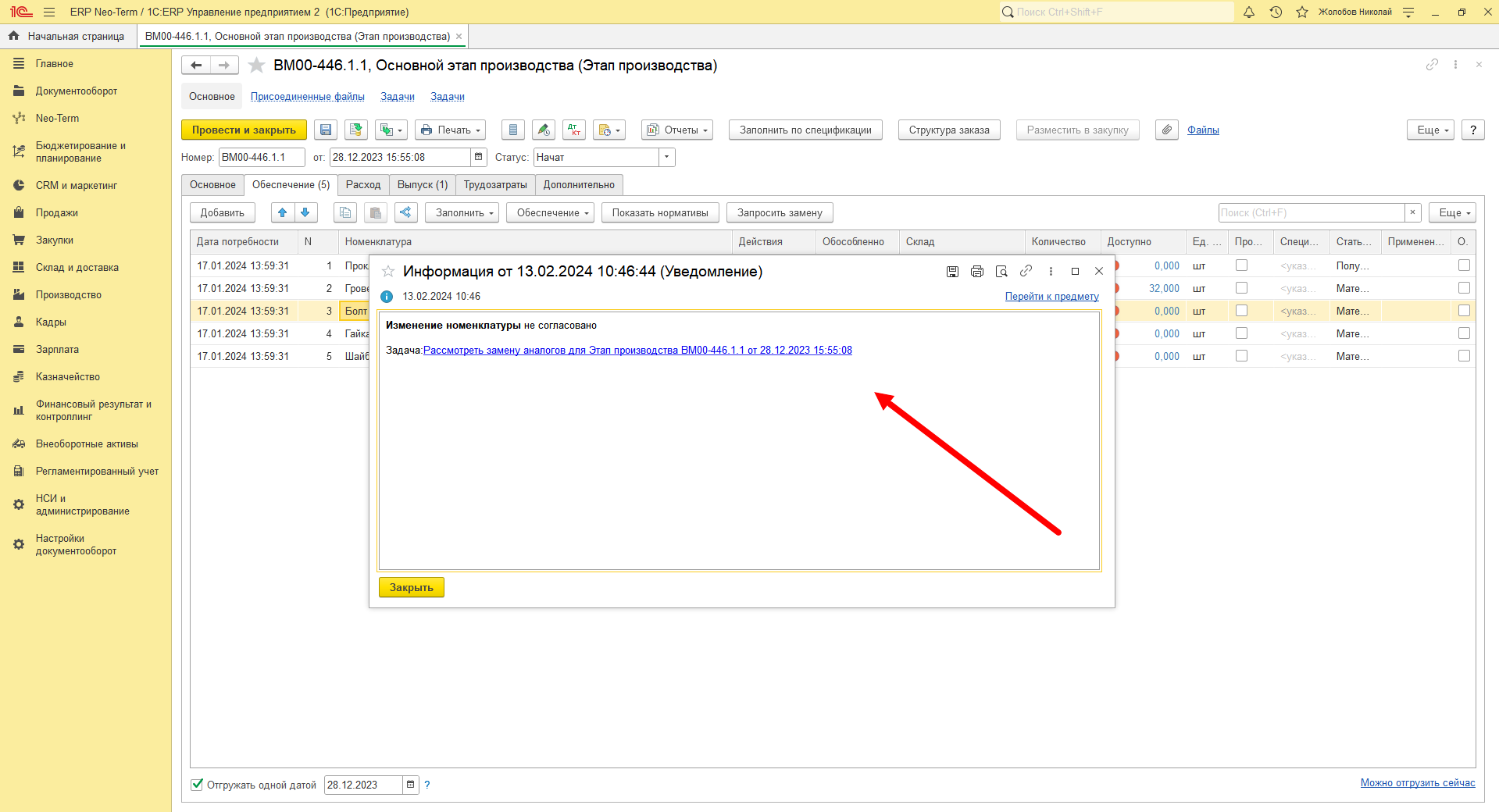This screenshot has width=1499, height=812.
Task: Save the document with the floppy icon
Action: click(x=326, y=130)
